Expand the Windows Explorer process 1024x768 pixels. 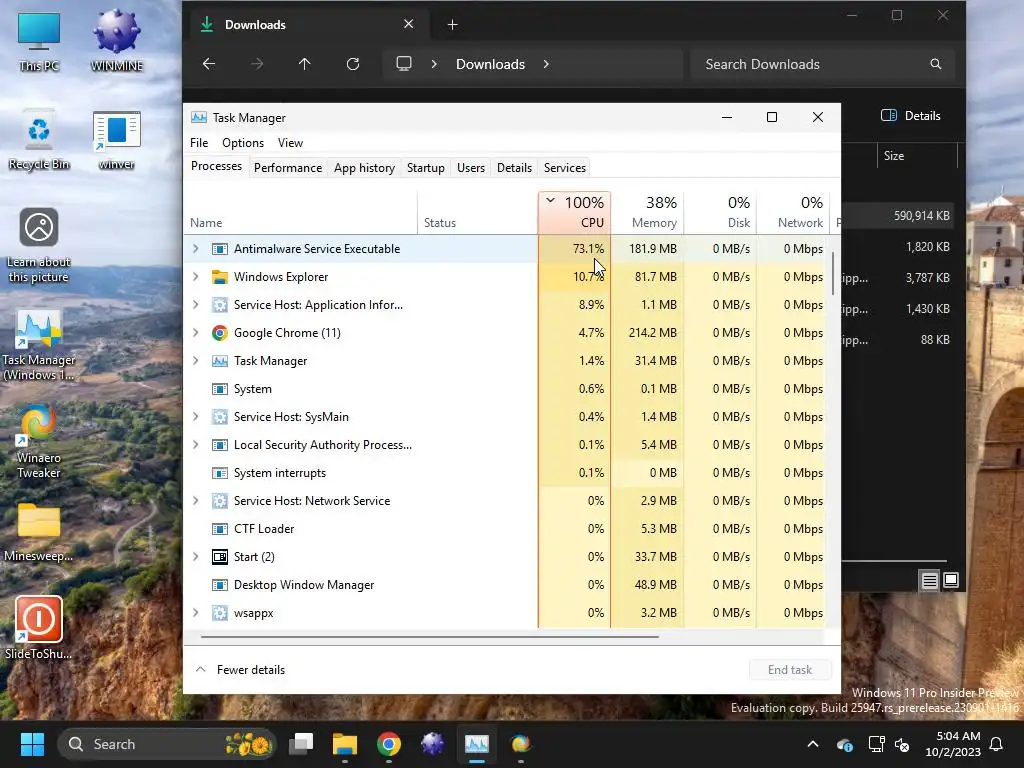pyautogui.click(x=195, y=277)
